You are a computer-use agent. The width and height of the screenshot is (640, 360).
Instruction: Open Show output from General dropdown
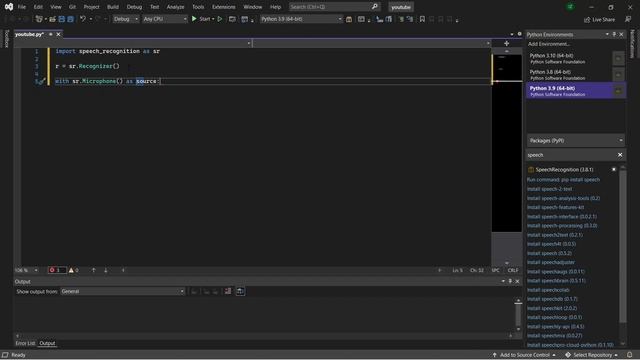coord(122,291)
